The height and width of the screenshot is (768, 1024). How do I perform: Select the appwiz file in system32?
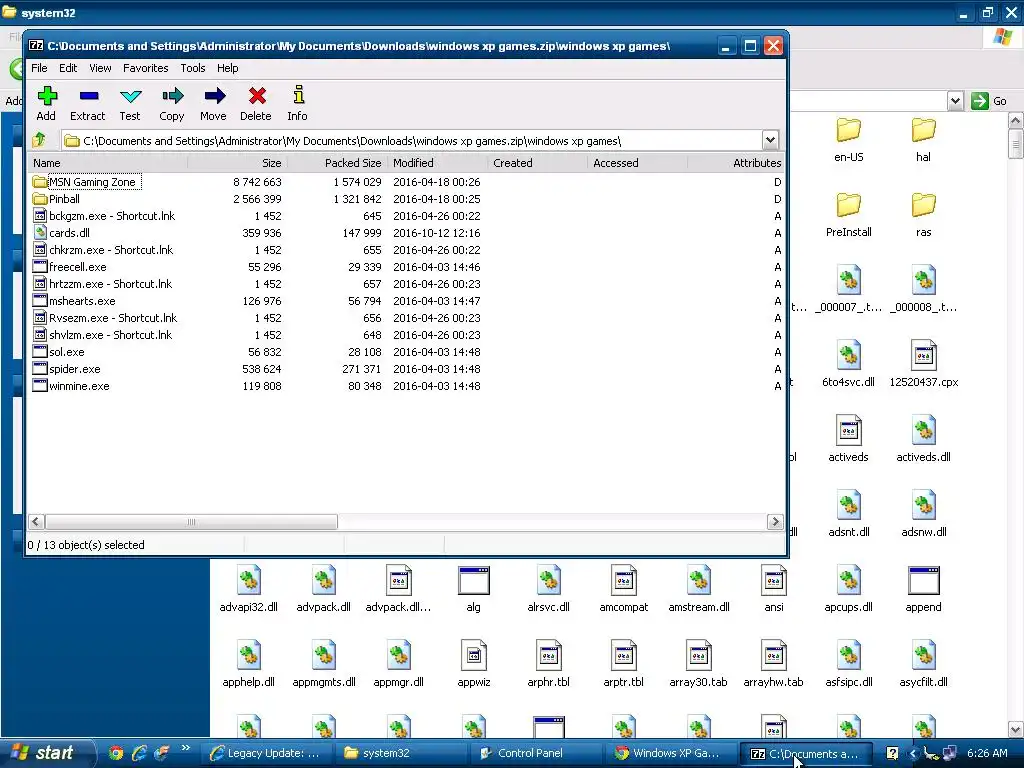[473, 664]
